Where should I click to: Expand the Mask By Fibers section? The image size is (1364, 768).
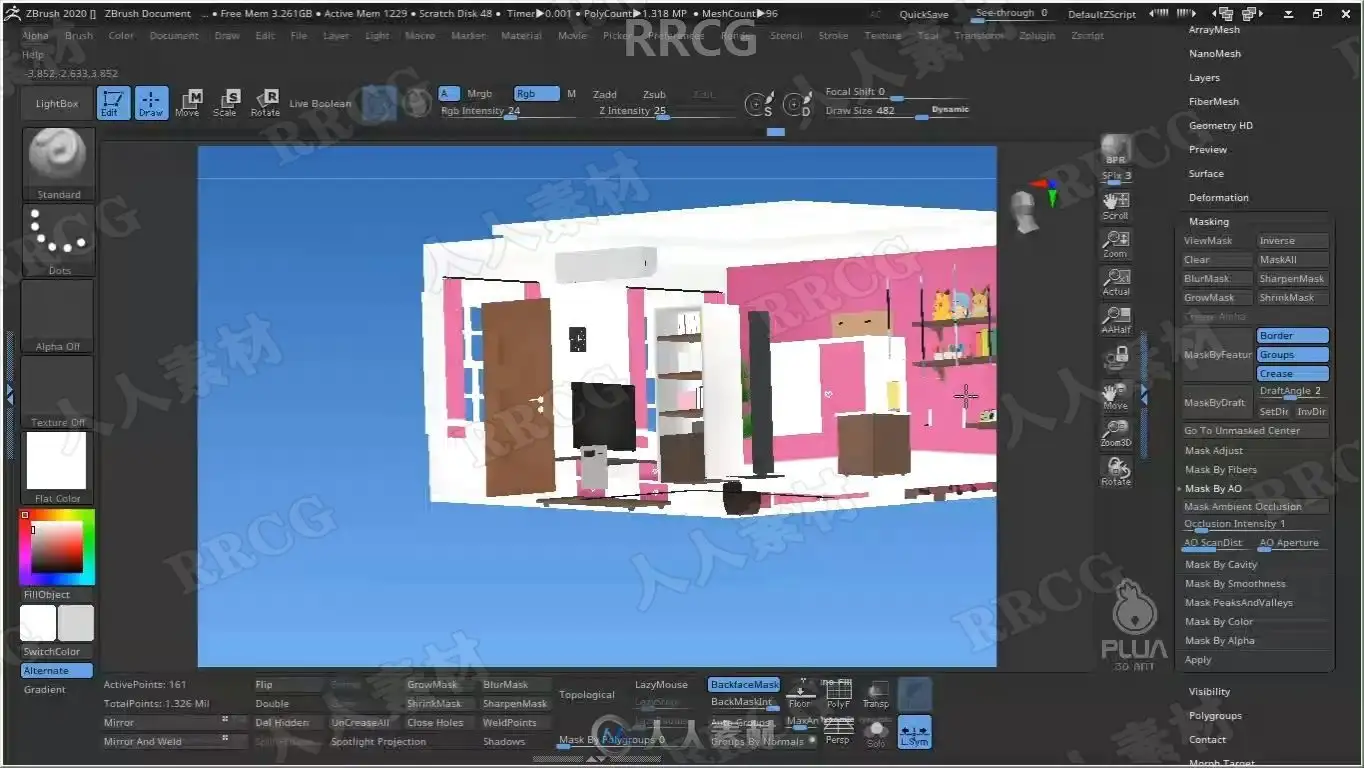click(x=1221, y=470)
